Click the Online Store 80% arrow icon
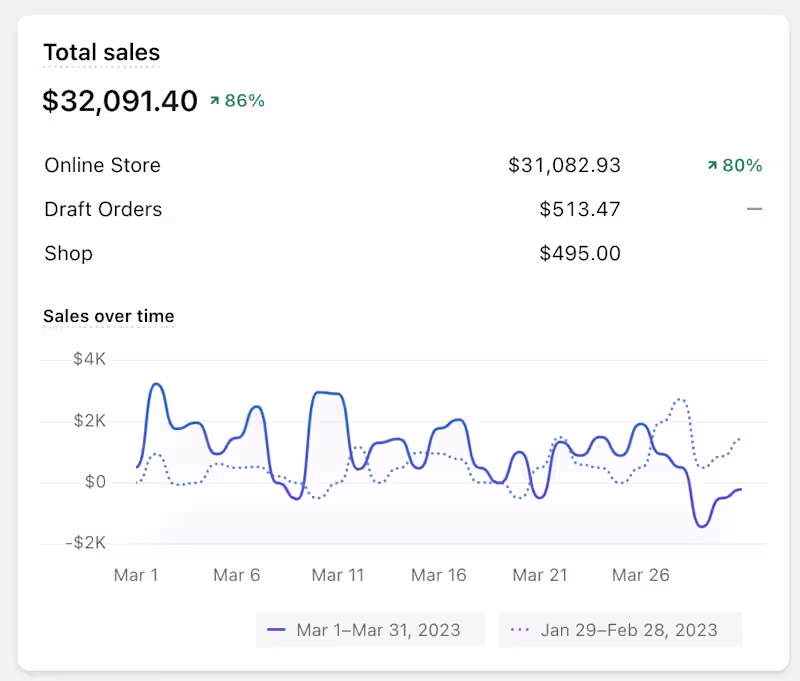Screen dimensions: 800x681 click(712, 166)
